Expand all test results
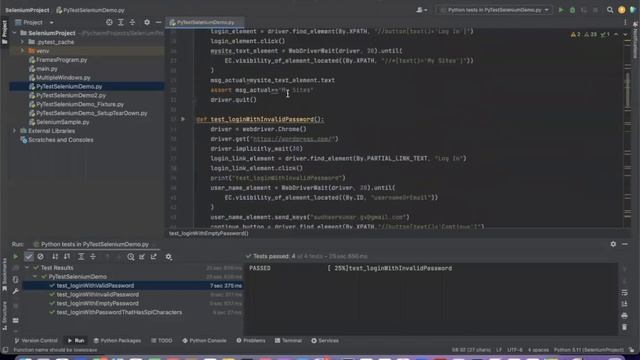 (81, 257)
